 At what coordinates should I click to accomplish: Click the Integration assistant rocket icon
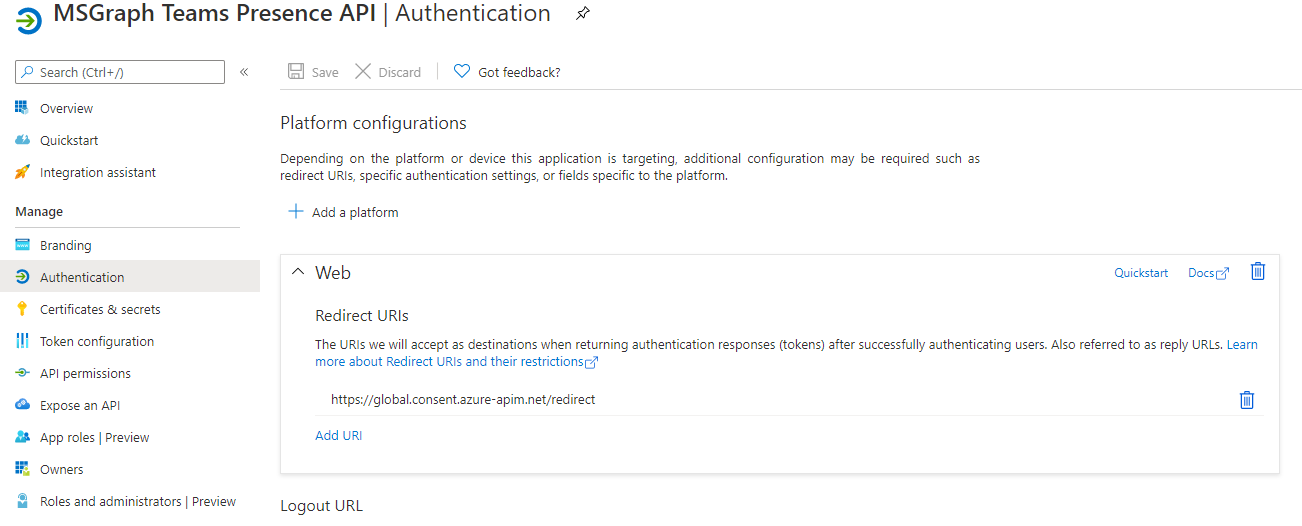coord(22,172)
